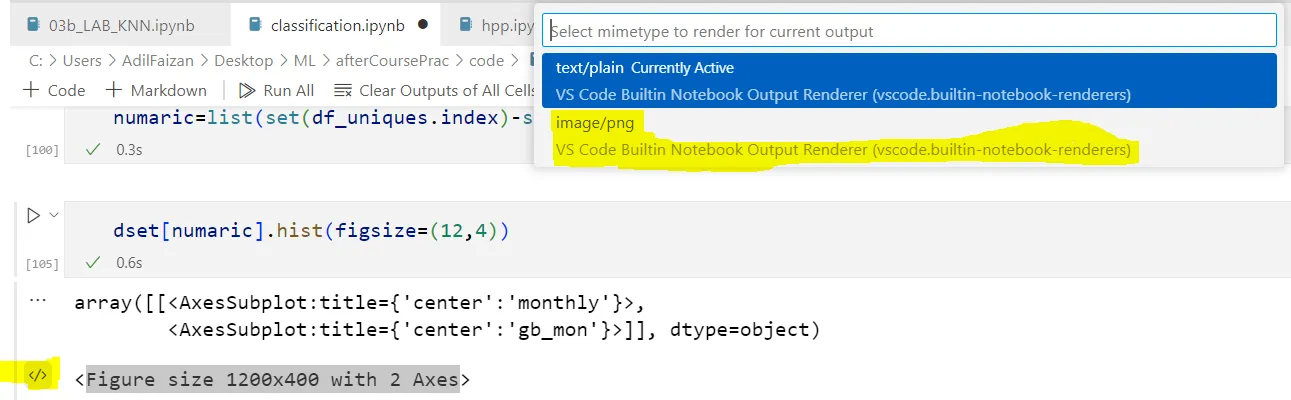The height and width of the screenshot is (400, 1291).
Task: Focus the mimetype search input box
Action: pyautogui.click(x=910, y=31)
